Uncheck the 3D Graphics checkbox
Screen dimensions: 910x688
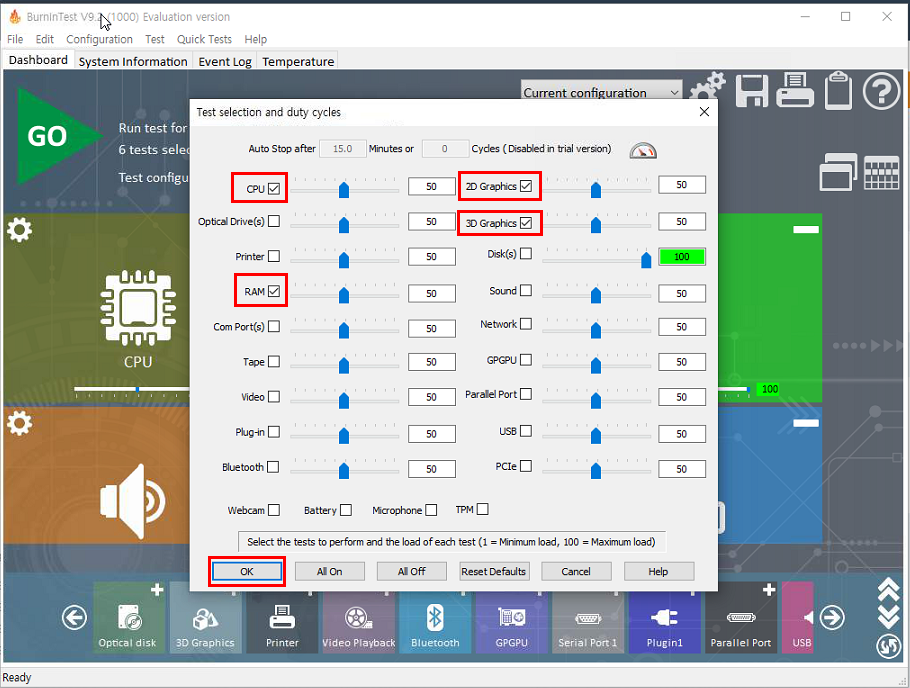[526, 223]
